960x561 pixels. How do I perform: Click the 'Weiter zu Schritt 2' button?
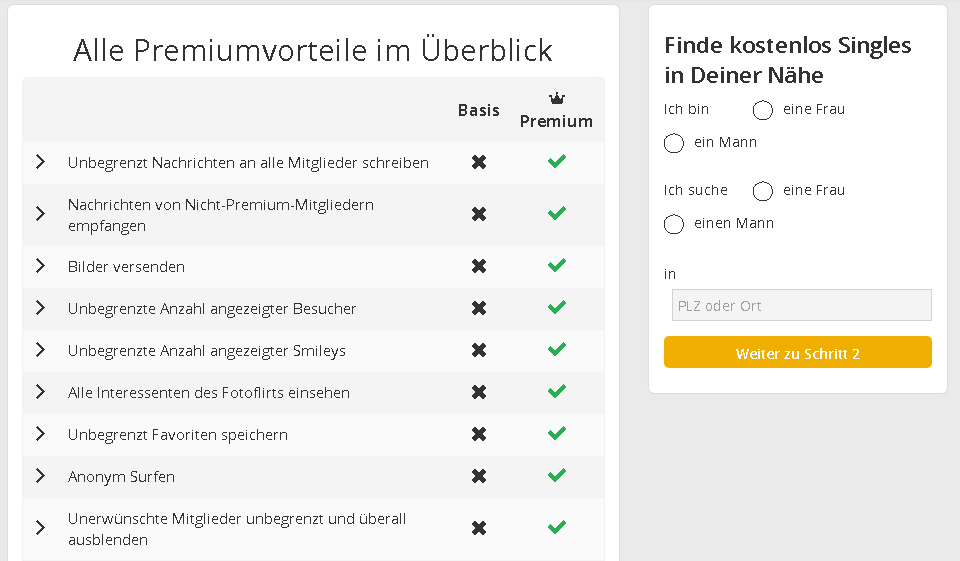(x=797, y=353)
